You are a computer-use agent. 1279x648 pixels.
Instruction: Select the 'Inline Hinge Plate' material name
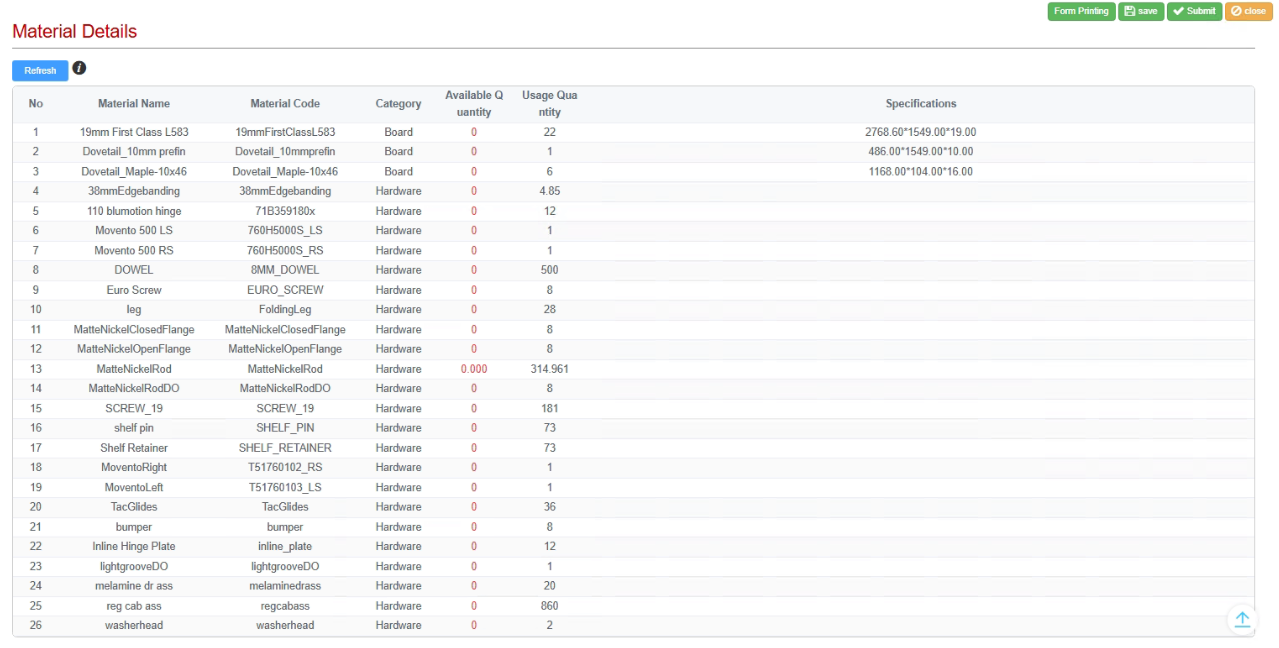(134, 547)
